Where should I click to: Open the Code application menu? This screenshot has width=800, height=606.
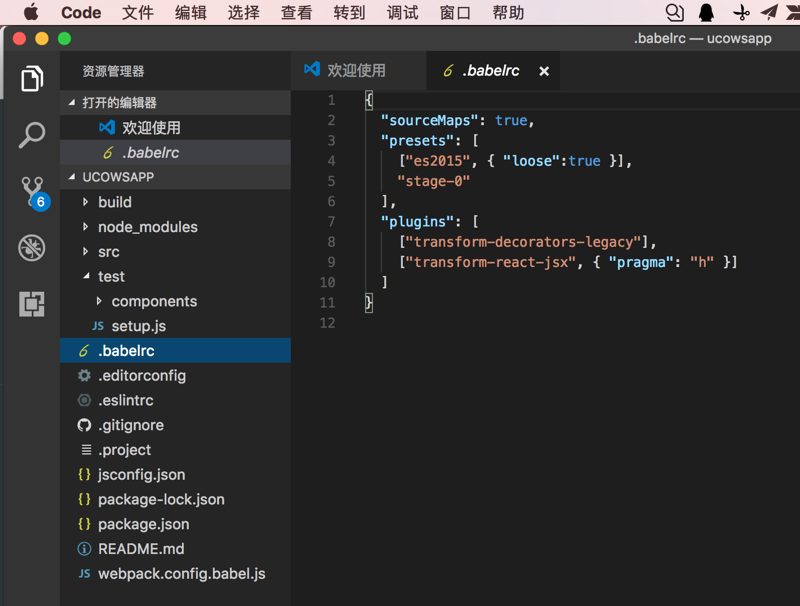pyautogui.click(x=81, y=12)
